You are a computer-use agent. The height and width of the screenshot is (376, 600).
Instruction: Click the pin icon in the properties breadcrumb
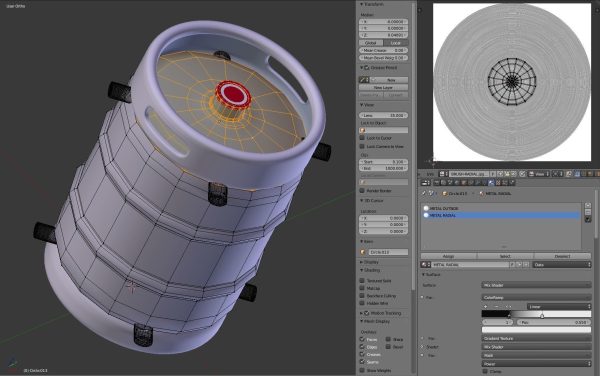424,194
